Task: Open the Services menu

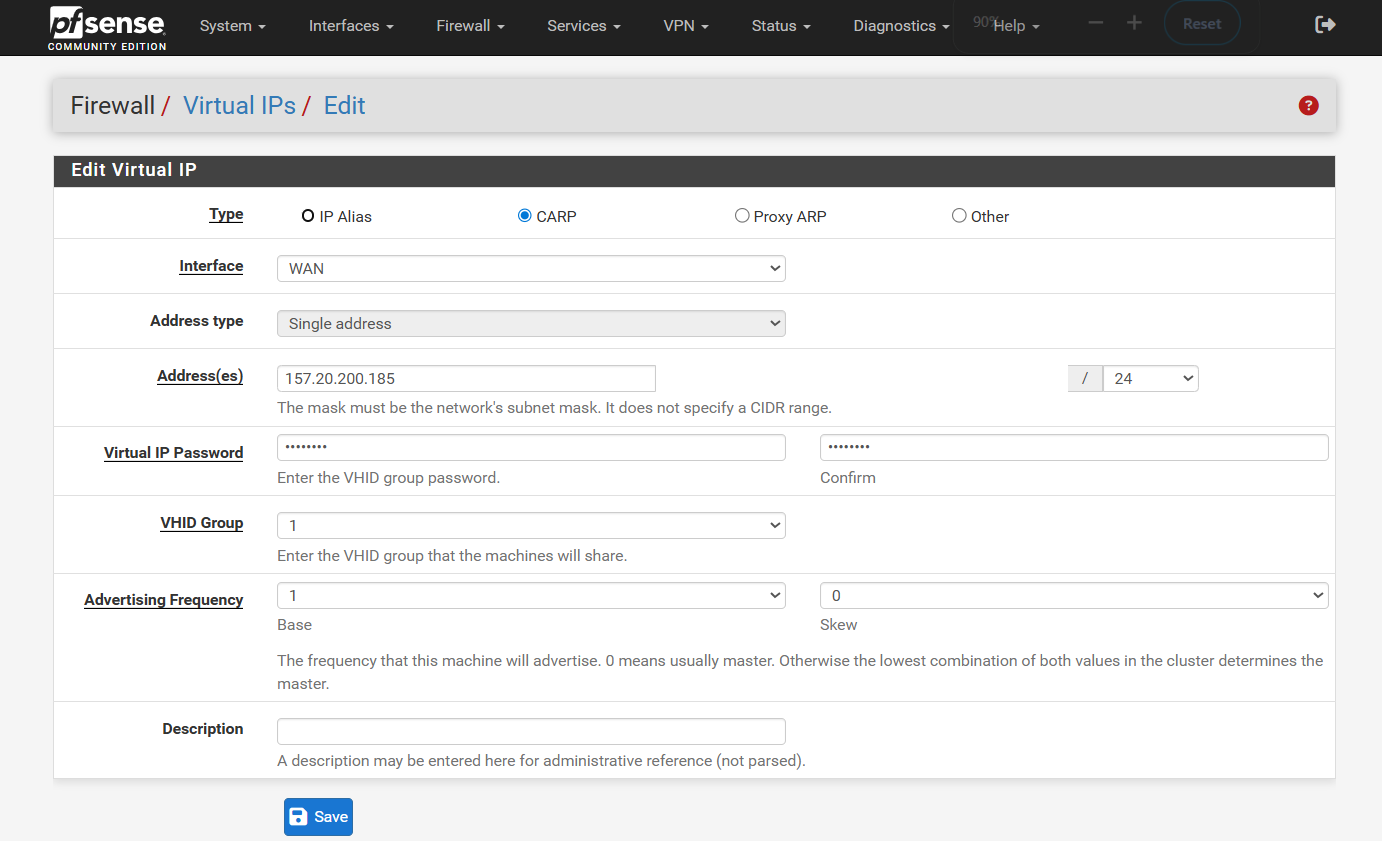Action: 583,26
